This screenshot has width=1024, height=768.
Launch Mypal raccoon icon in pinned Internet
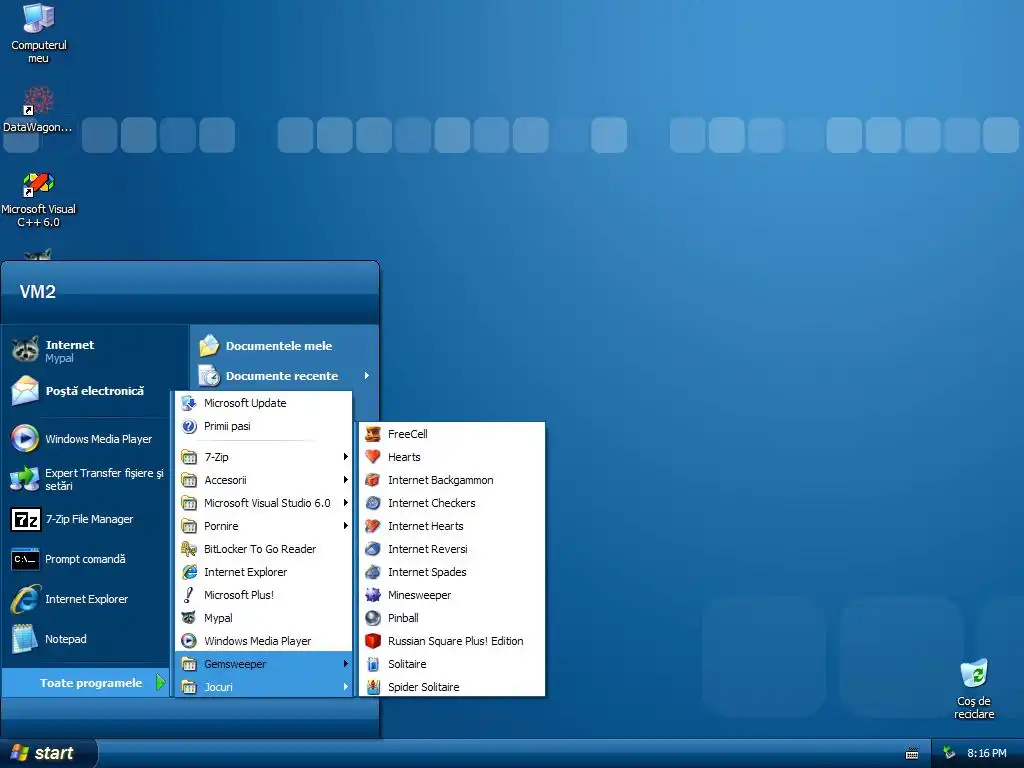click(25, 350)
